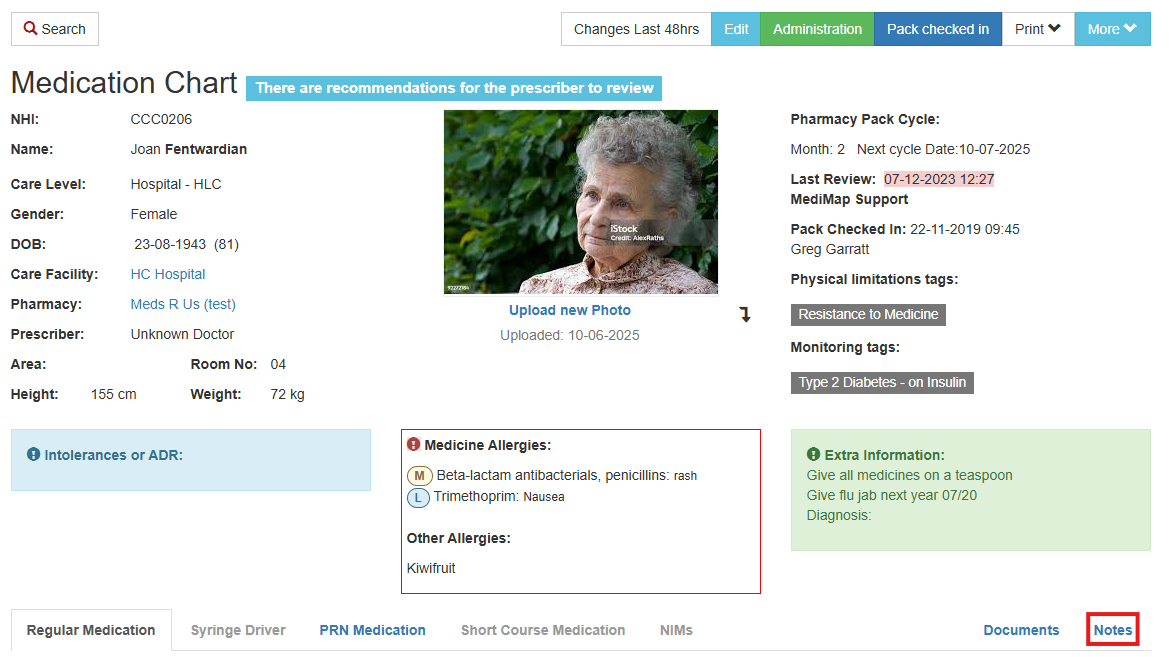1169x657 pixels.
Task: Open Changes Last 48hrs
Action: point(636,29)
